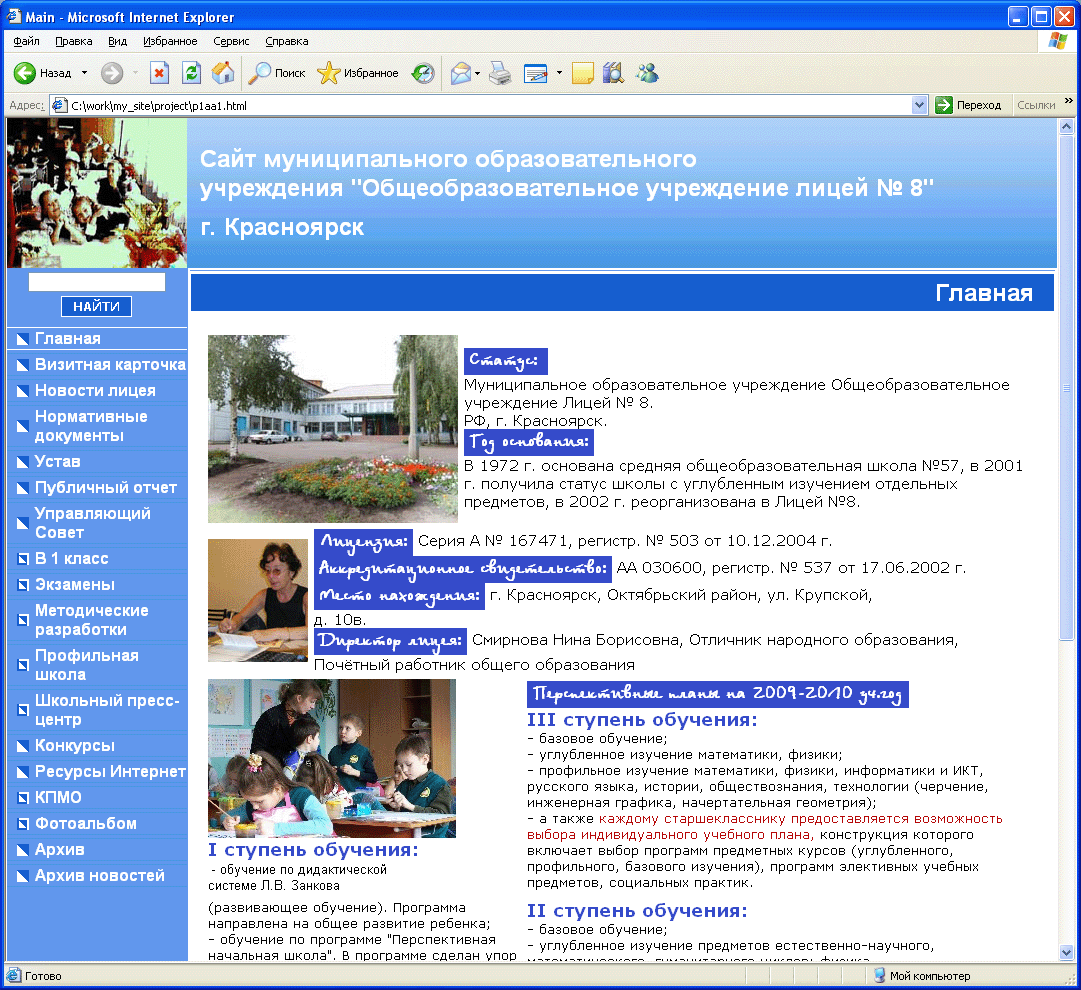Click the scrollbar up arrow
The image size is (1081, 990).
point(1067,127)
